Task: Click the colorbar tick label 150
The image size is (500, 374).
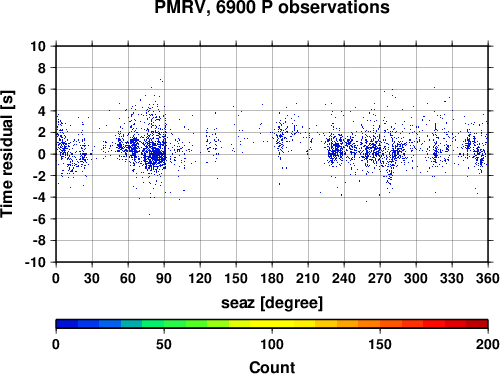Action: pos(380,344)
